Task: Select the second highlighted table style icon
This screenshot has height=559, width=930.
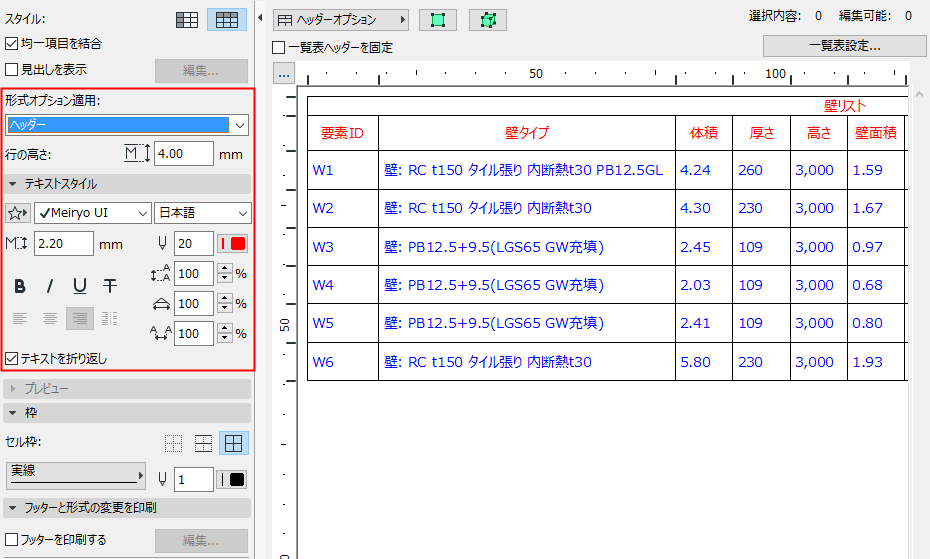Action: pos(227,20)
